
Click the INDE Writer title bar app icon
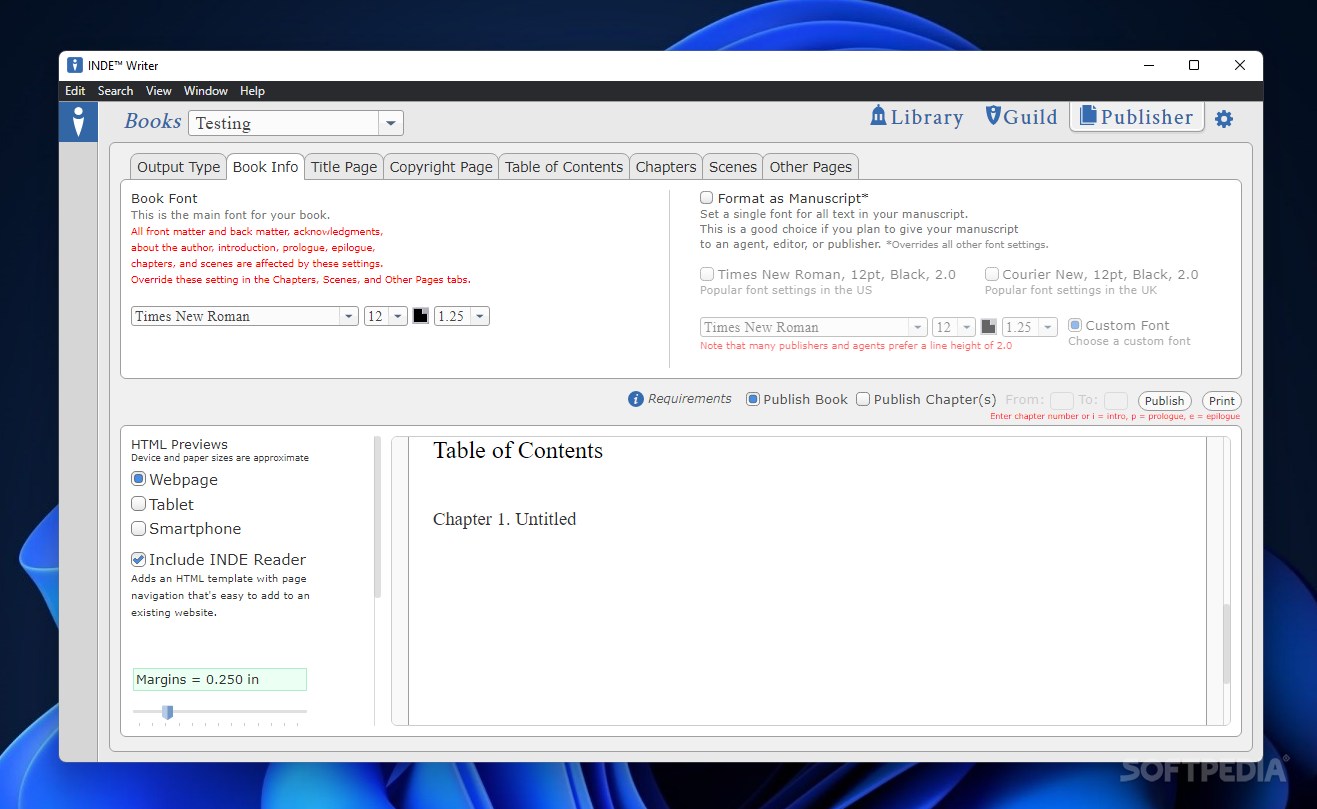tap(75, 65)
